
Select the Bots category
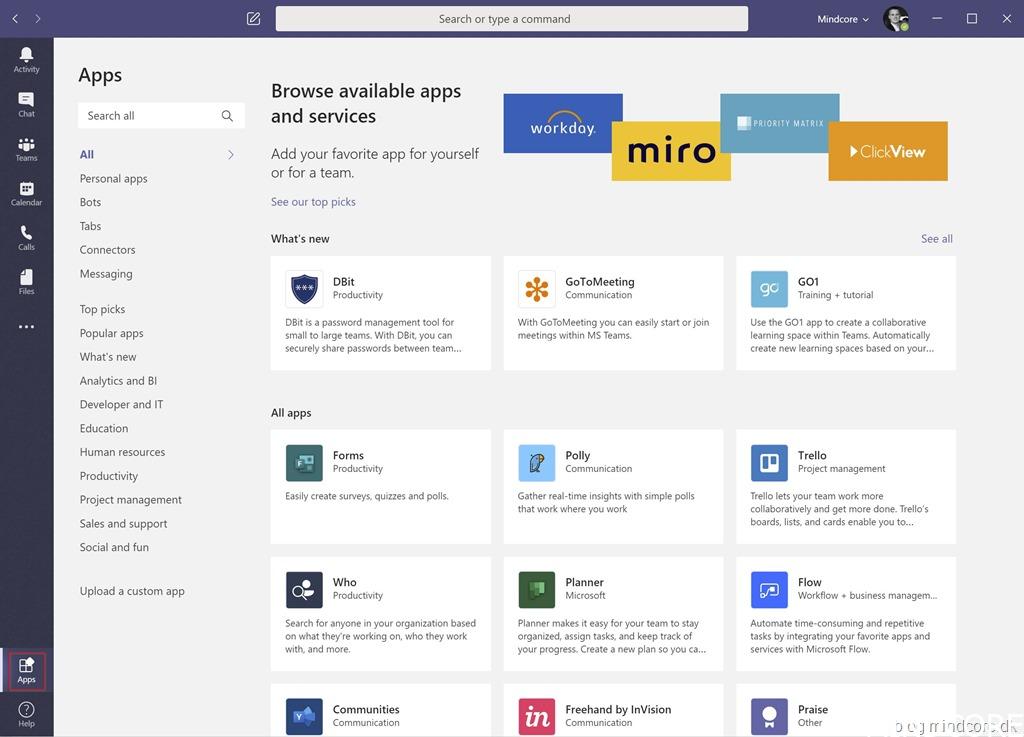tap(90, 202)
